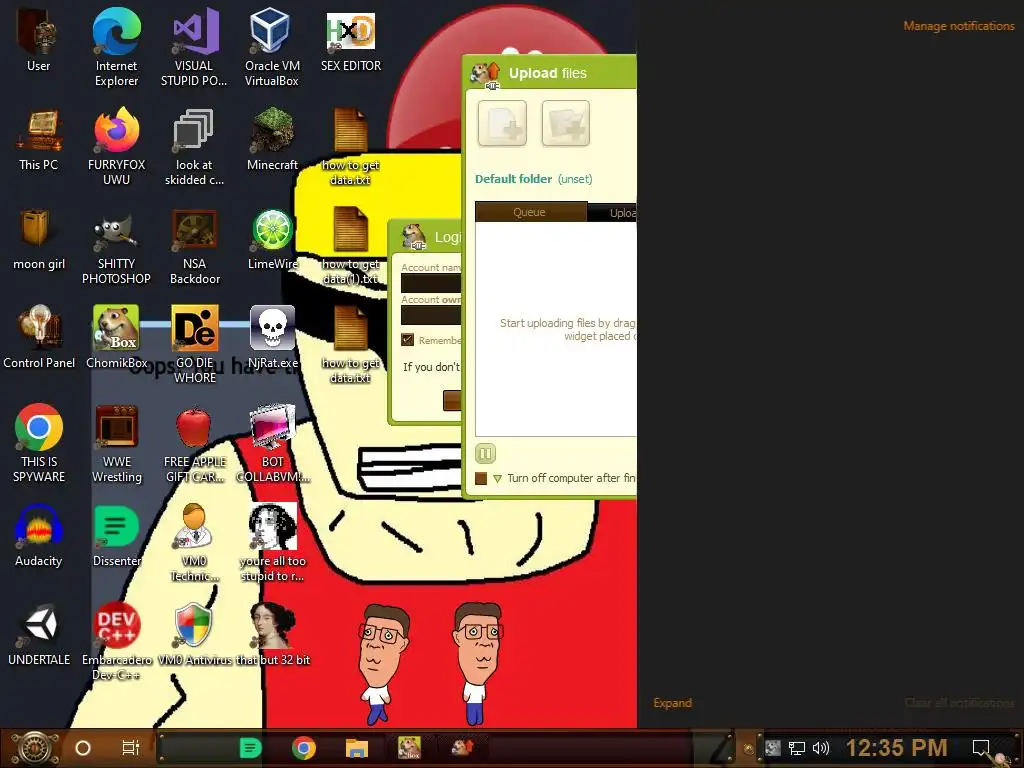Image resolution: width=1024 pixels, height=768 pixels.
Task: Focus the second Account field in Login window
Action: tap(431, 315)
